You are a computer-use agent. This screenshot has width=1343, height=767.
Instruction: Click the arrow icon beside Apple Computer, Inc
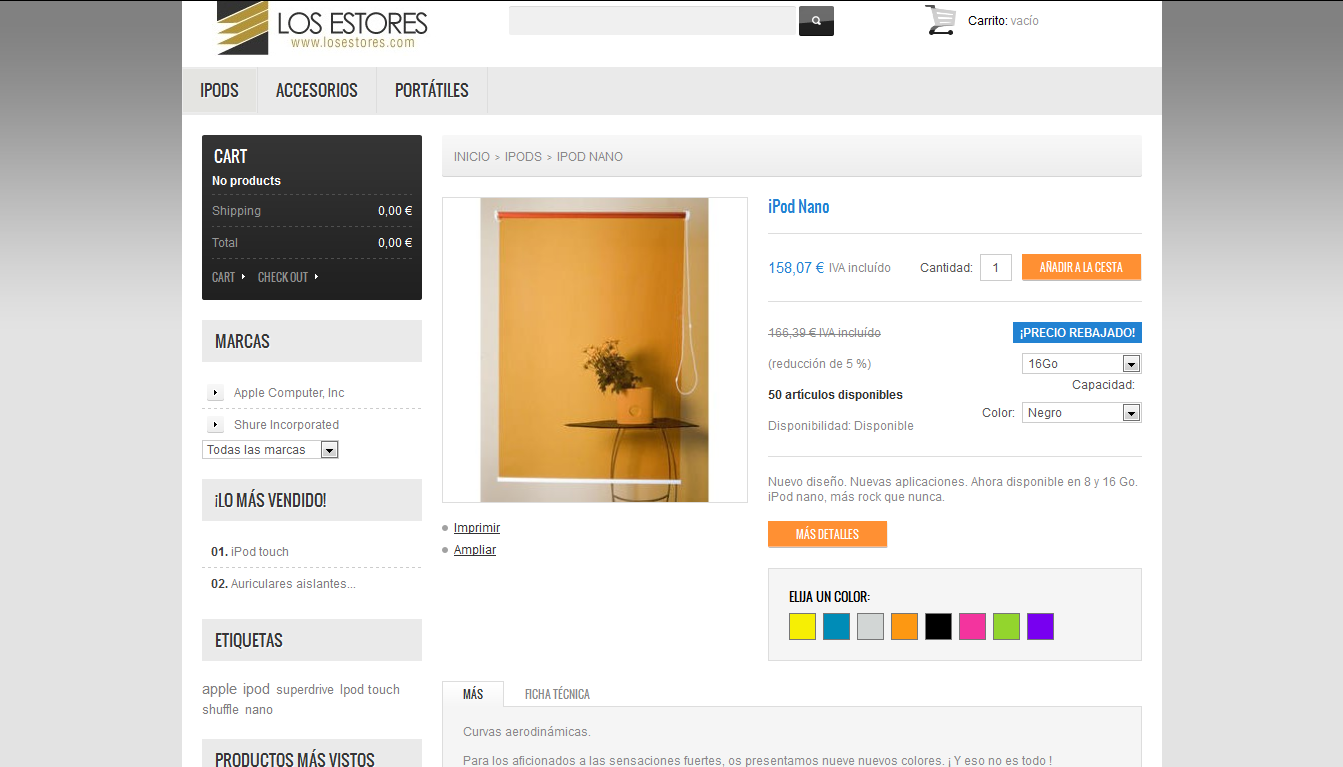click(215, 393)
